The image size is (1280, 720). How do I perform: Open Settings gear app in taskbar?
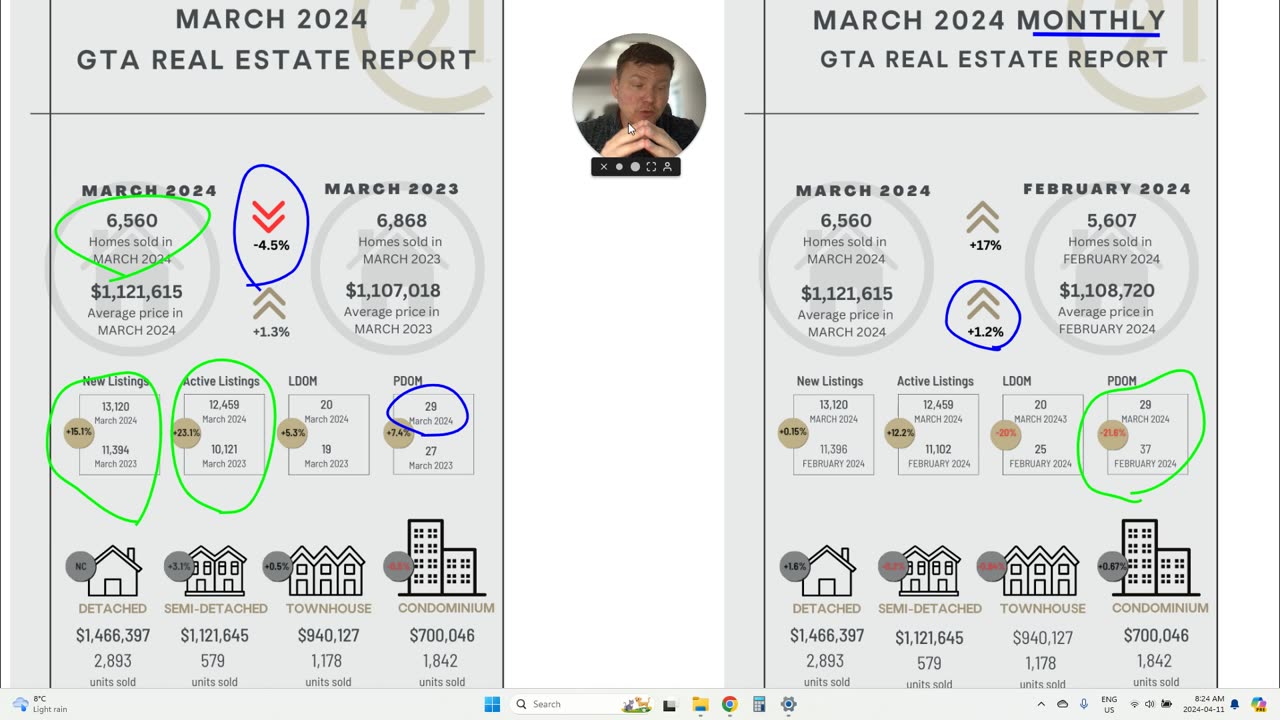click(789, 704)
